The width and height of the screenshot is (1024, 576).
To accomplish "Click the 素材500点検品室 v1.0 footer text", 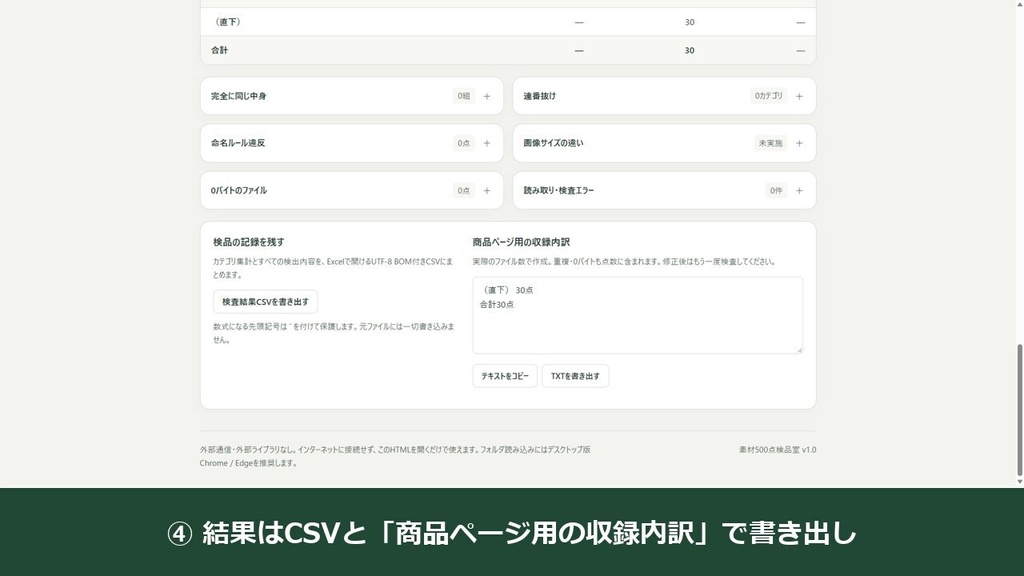I will click(x=778, y=450).
